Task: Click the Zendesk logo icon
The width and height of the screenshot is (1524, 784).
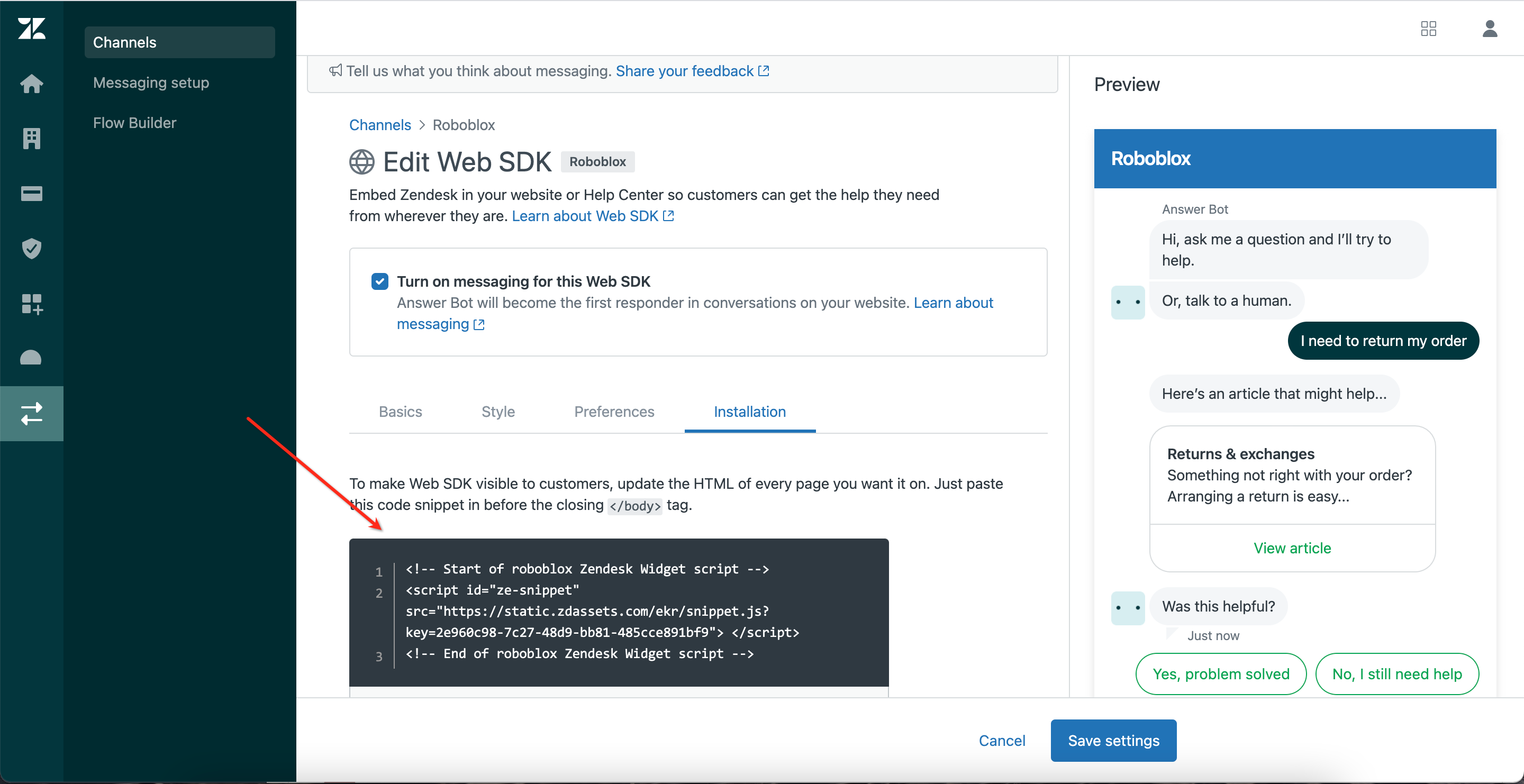Action: (31, 29)
